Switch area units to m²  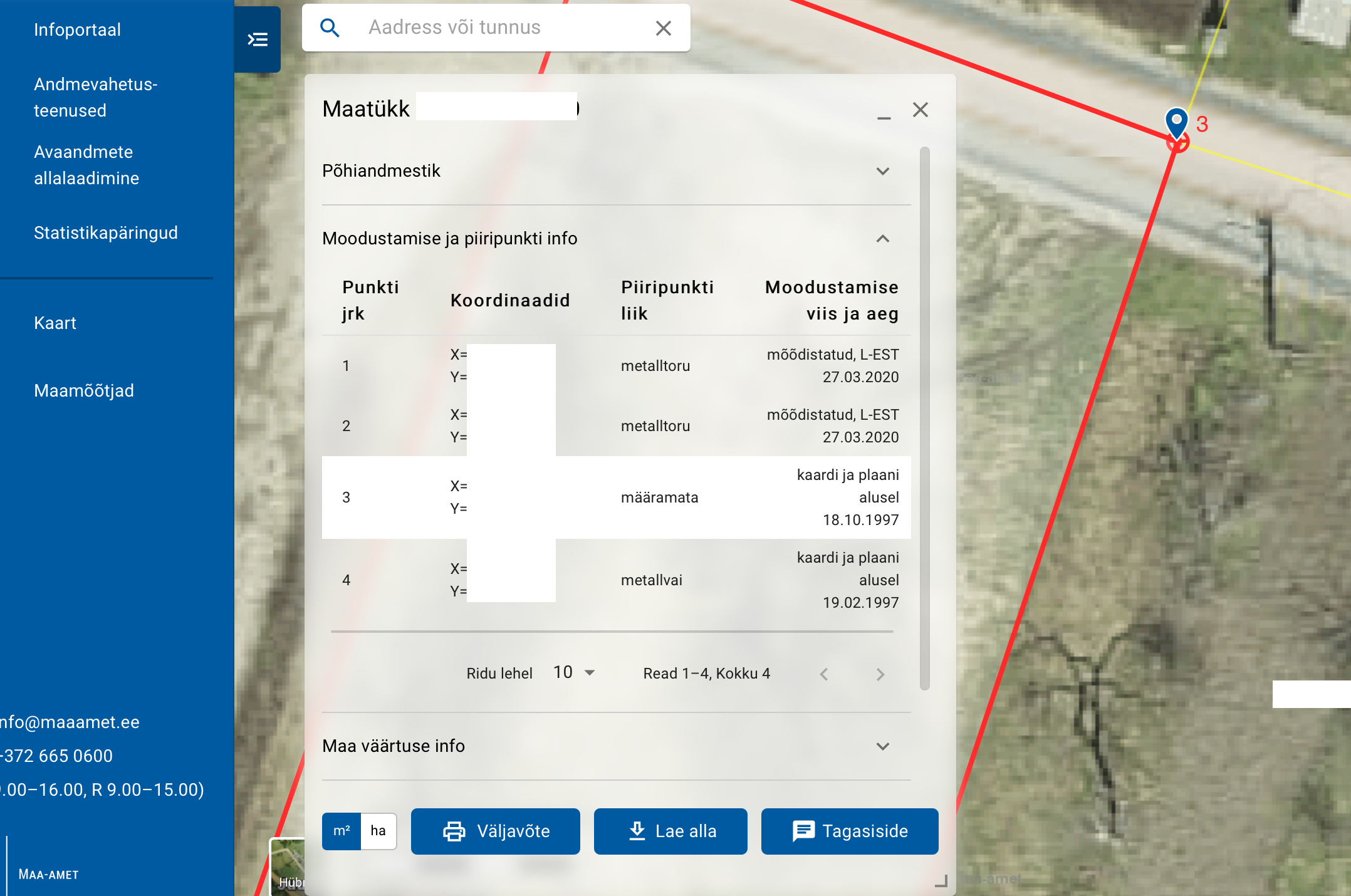(x=342, y=831)
